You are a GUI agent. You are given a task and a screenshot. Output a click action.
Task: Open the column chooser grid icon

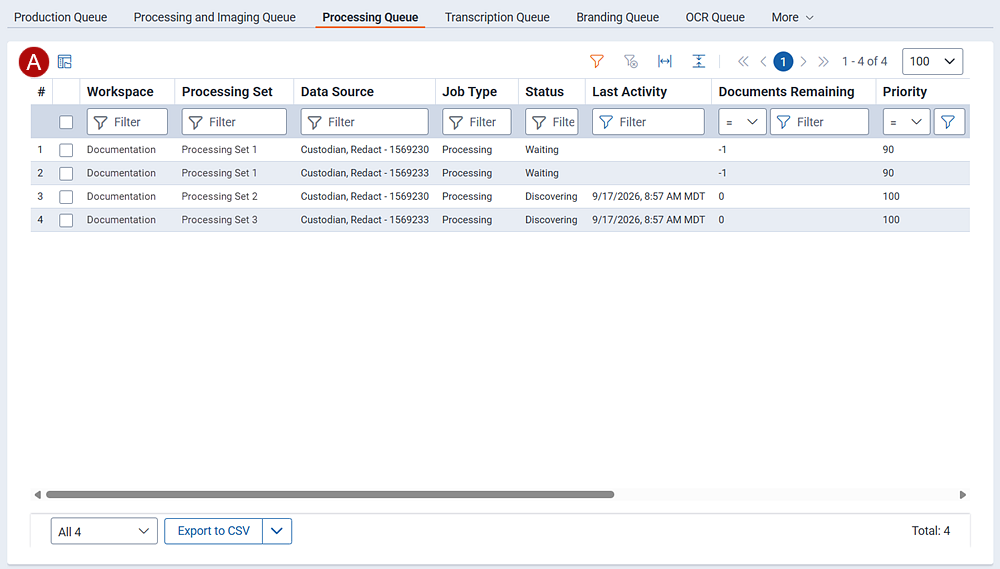click(x=64, y=62)
